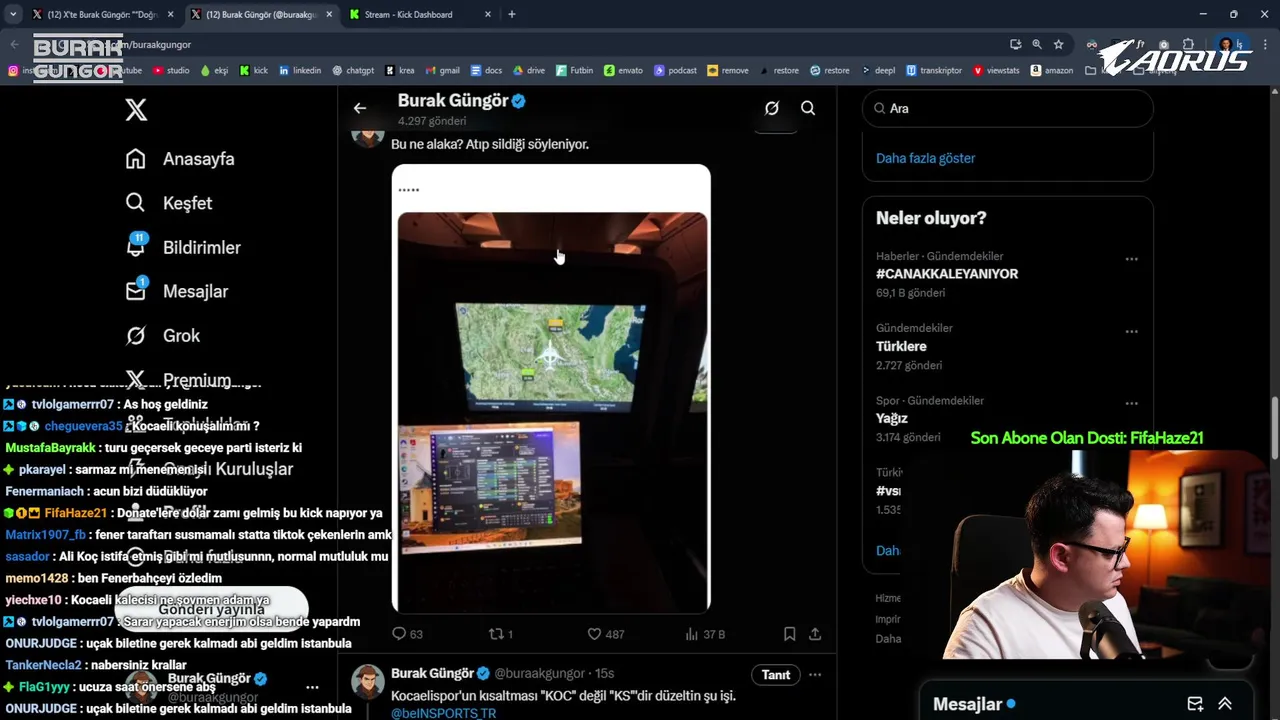Click the Ara search field
Screen dimensions: 1280x720
point(1008,108)
